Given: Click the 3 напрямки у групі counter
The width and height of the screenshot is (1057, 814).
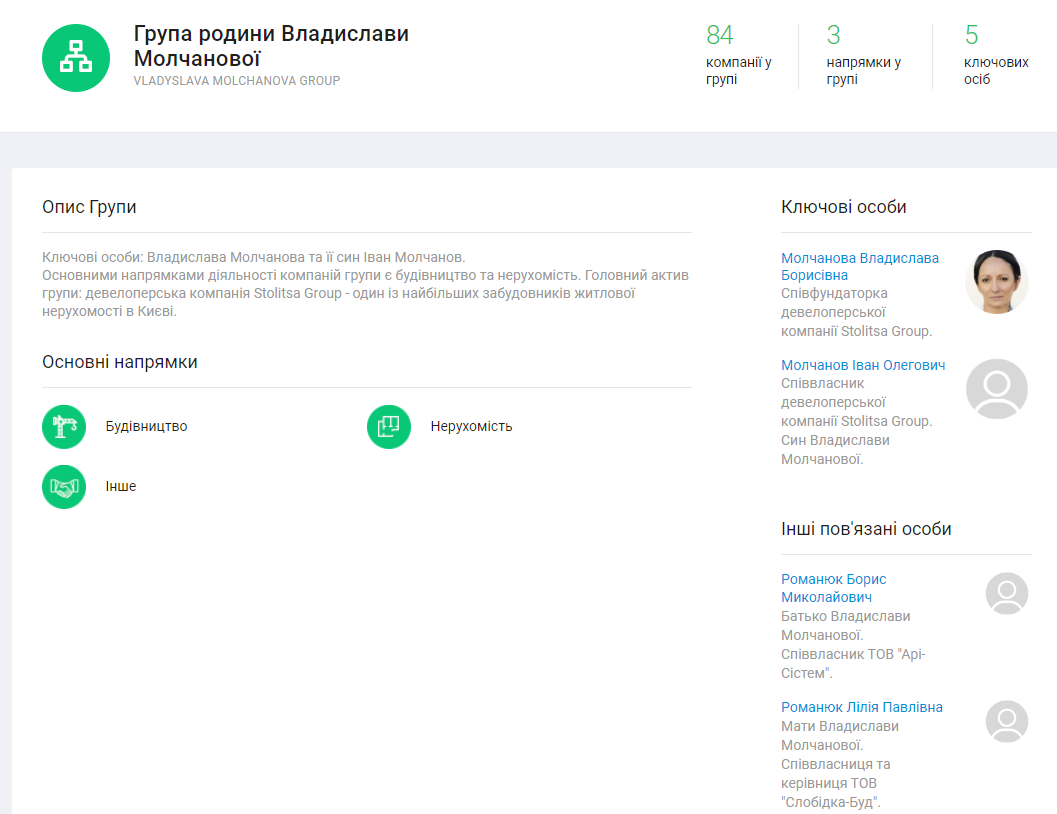Looking at the screenshot, I should tap(863, 56).
